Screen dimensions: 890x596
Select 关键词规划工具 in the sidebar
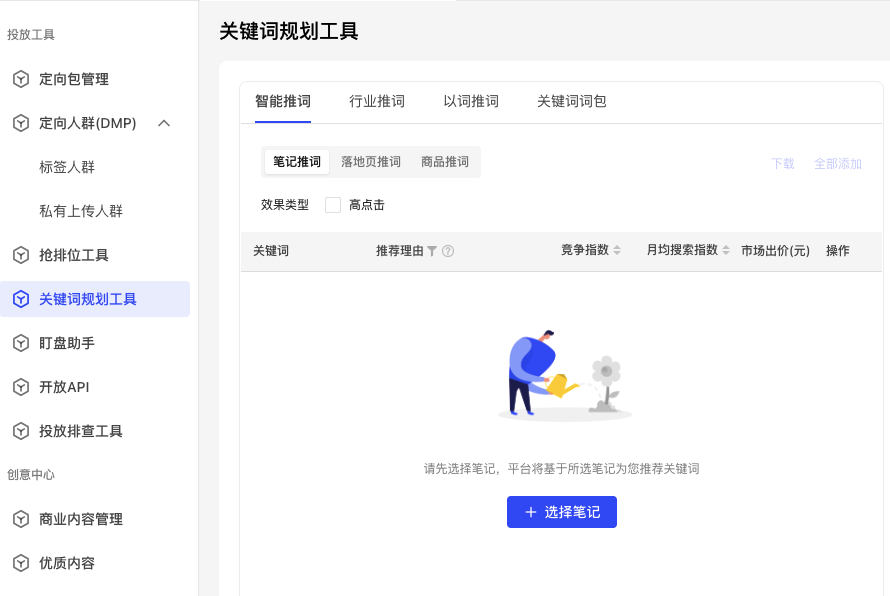tap(95, 299)
